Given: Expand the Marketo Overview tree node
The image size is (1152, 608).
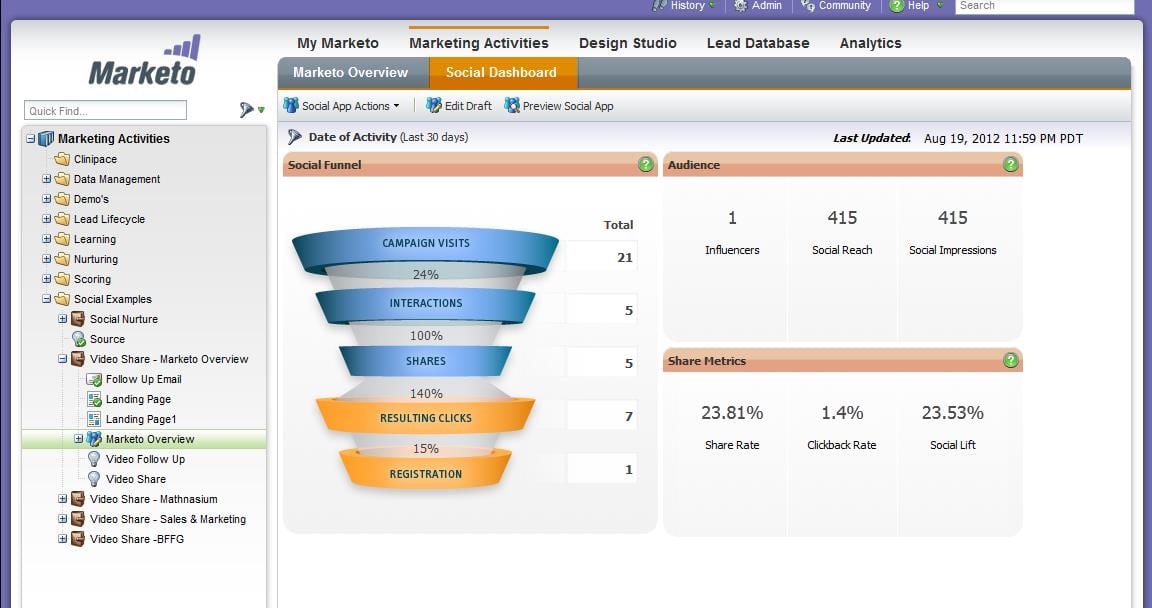Looking at the screenshot, I should 79,439.
